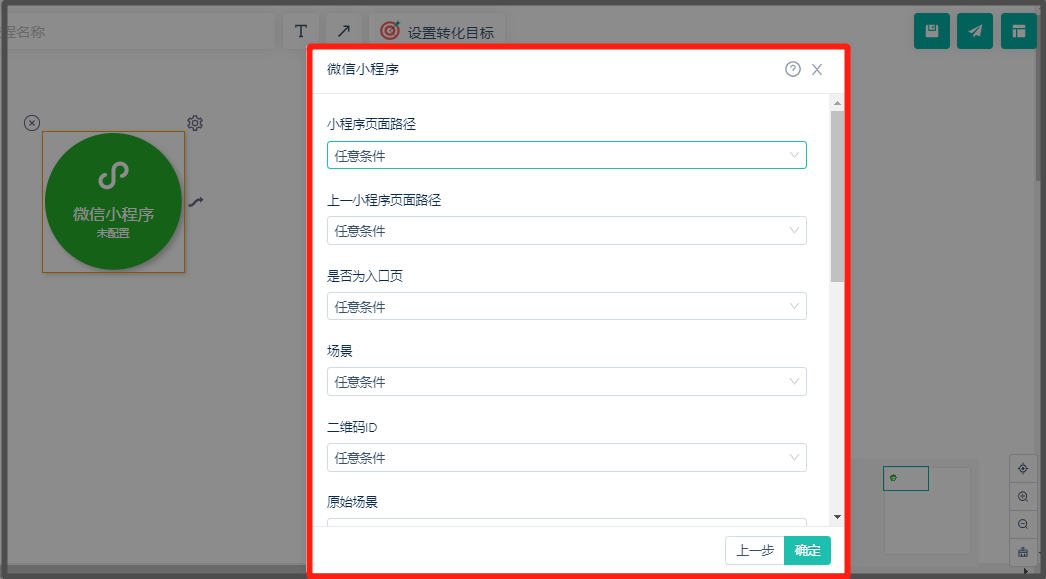Open the 是否为入口页 dropdown

(x=566, y=306)
